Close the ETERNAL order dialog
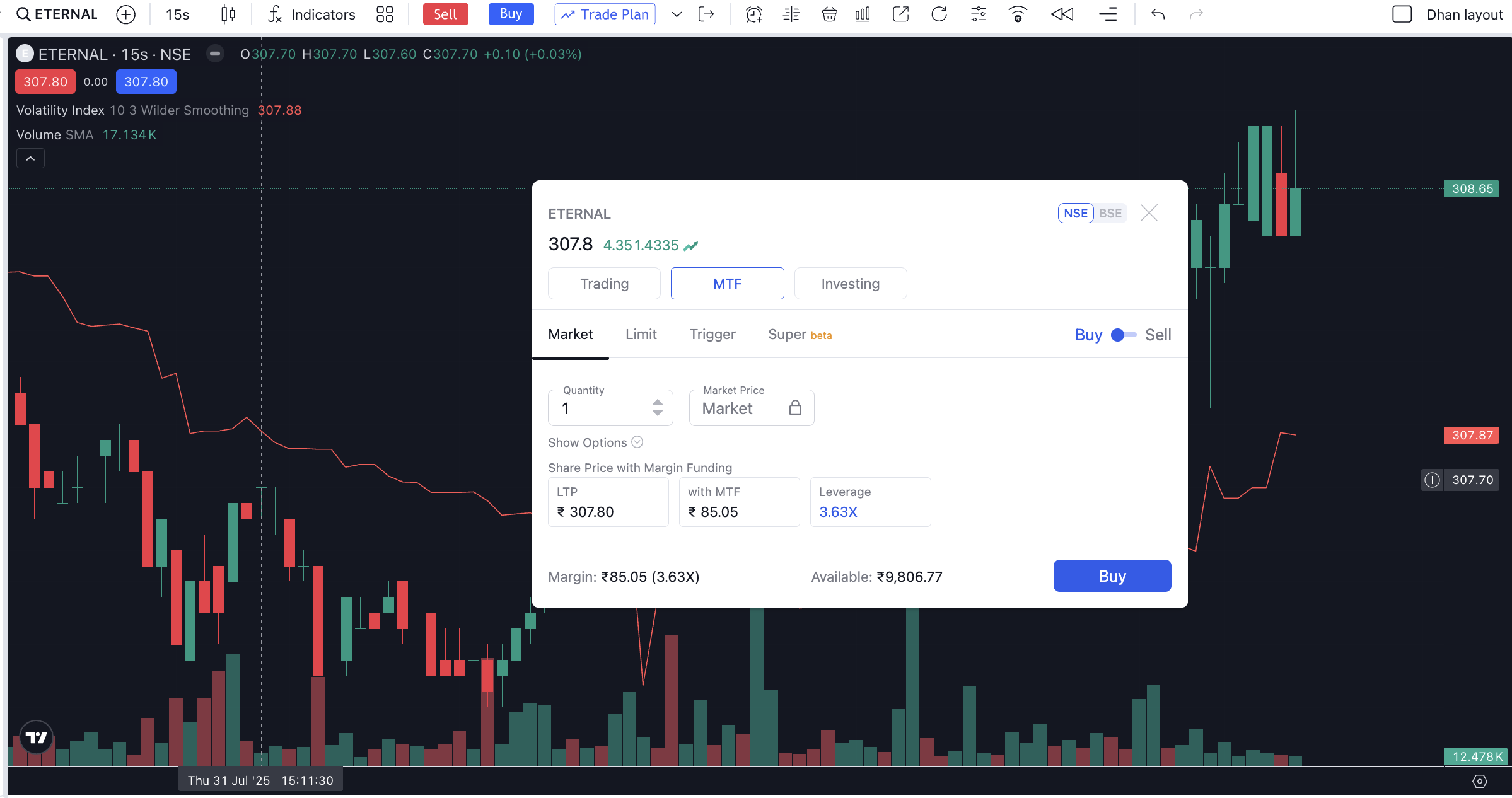The height and width of the screenshot is (798, 1512). 1149,213
